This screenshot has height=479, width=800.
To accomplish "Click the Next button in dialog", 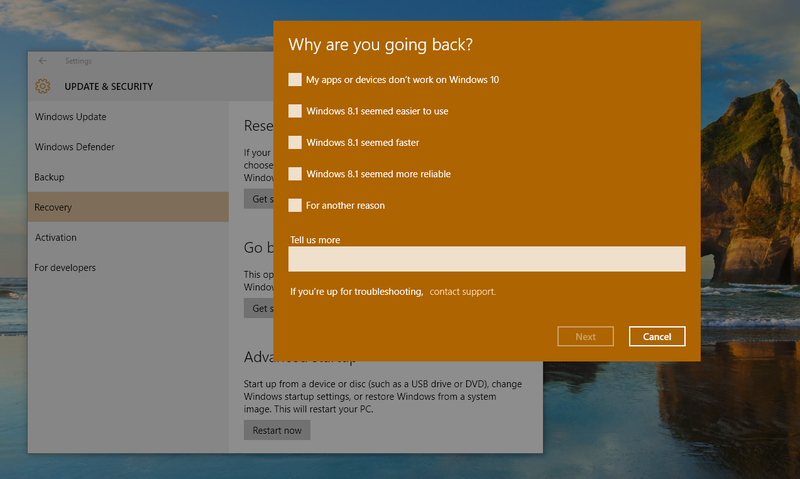I will click(x=585, y=337).
